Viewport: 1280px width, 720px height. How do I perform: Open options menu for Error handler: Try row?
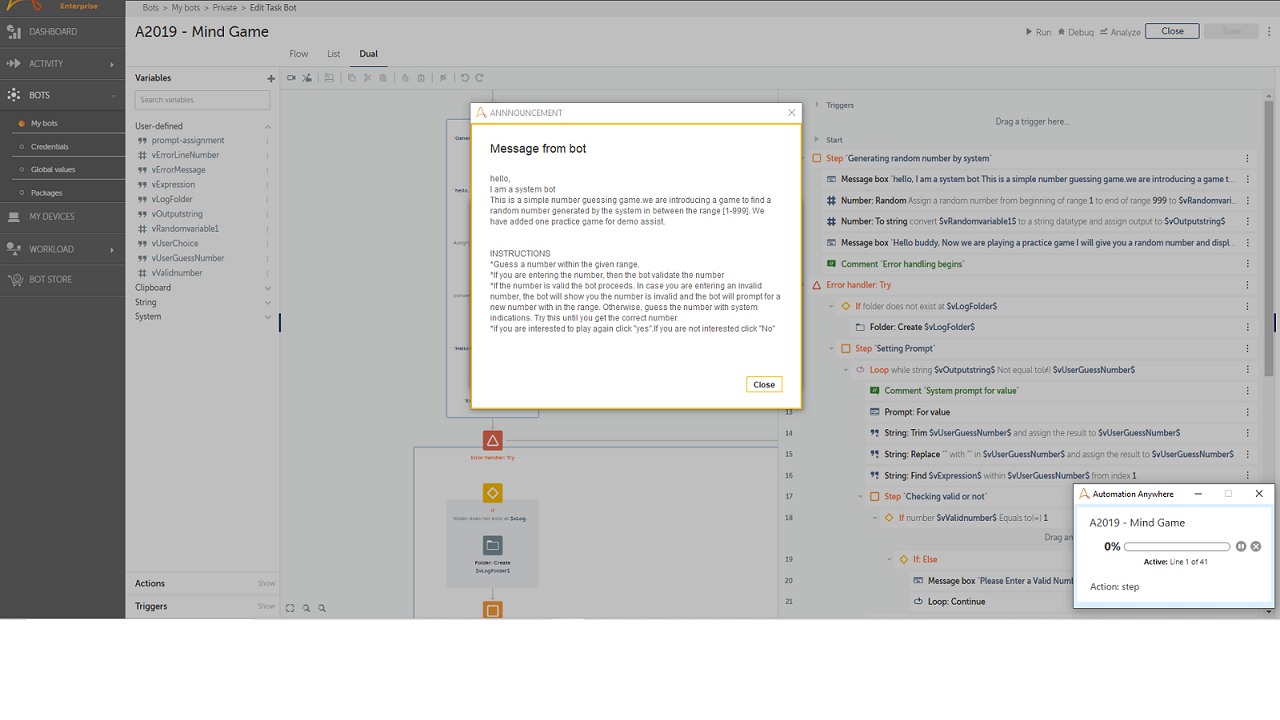[x=1247, y=285]
